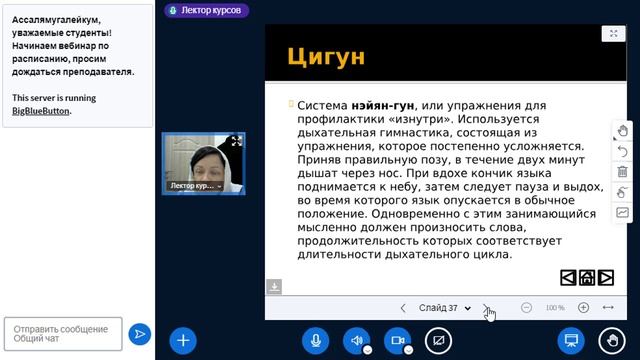This screenshot has height=360, width=640.
Task: Clear all annotations with trash icon
Action: pyautogui.click(x=622, y=172)
